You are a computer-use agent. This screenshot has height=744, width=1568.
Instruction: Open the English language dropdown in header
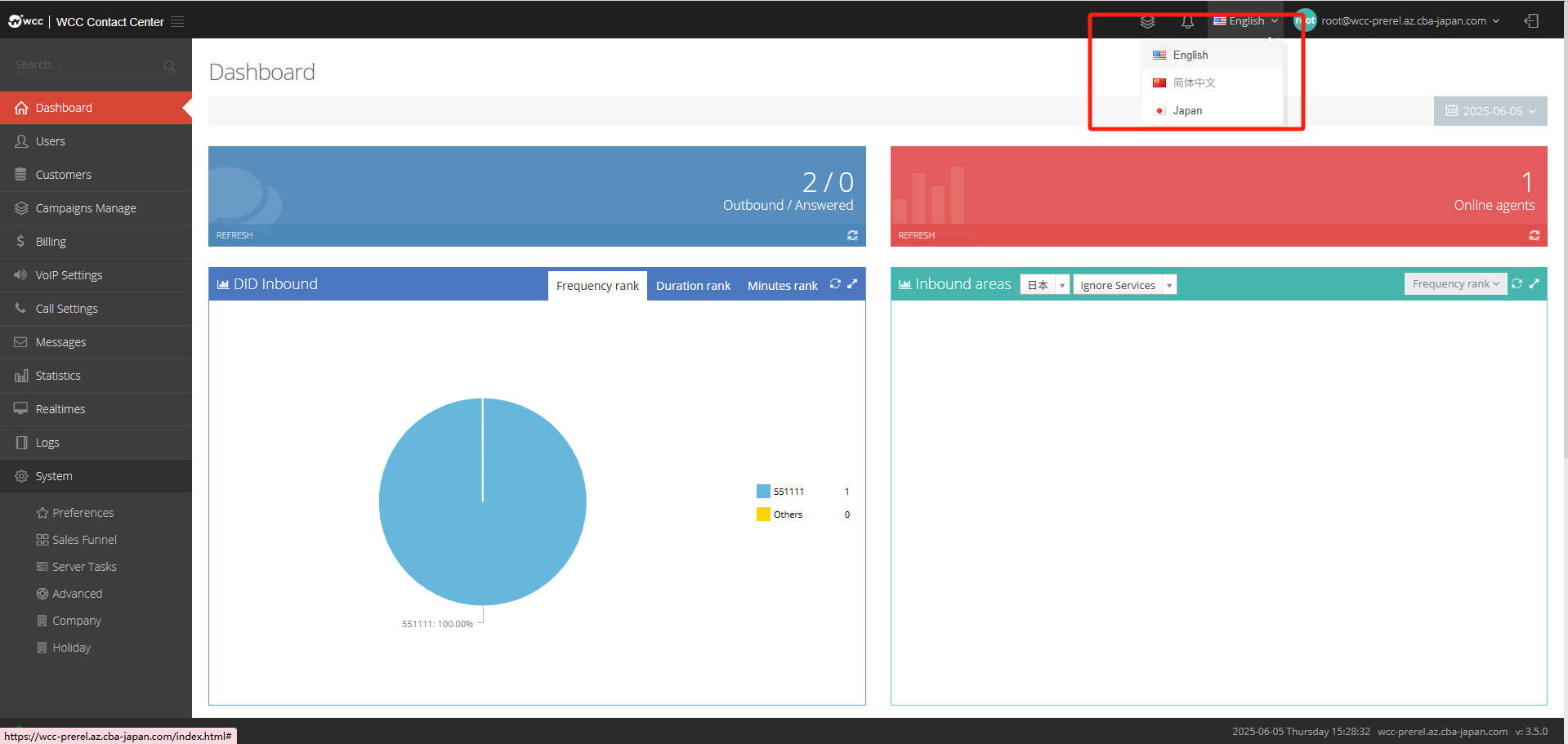(x=1245, y=21)
